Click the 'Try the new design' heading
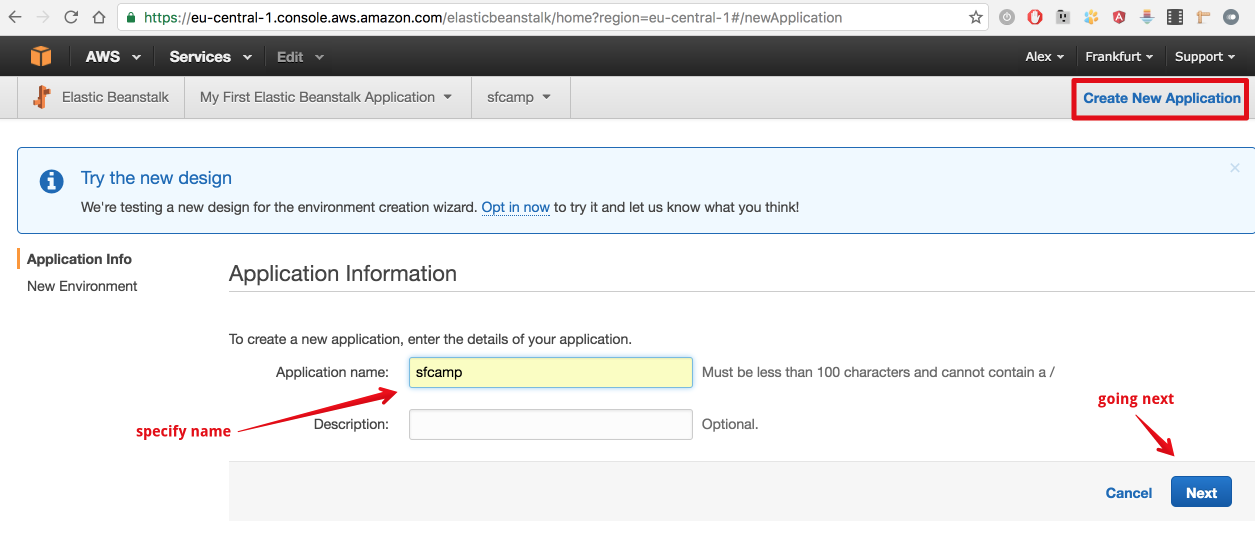Screen dimensions: 1255x559 [x=156, y=178]
